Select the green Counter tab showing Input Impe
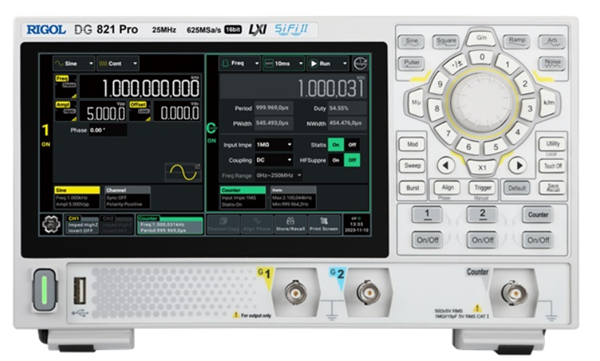This screenshot has width=600, height=361. (x=243, y=197)
